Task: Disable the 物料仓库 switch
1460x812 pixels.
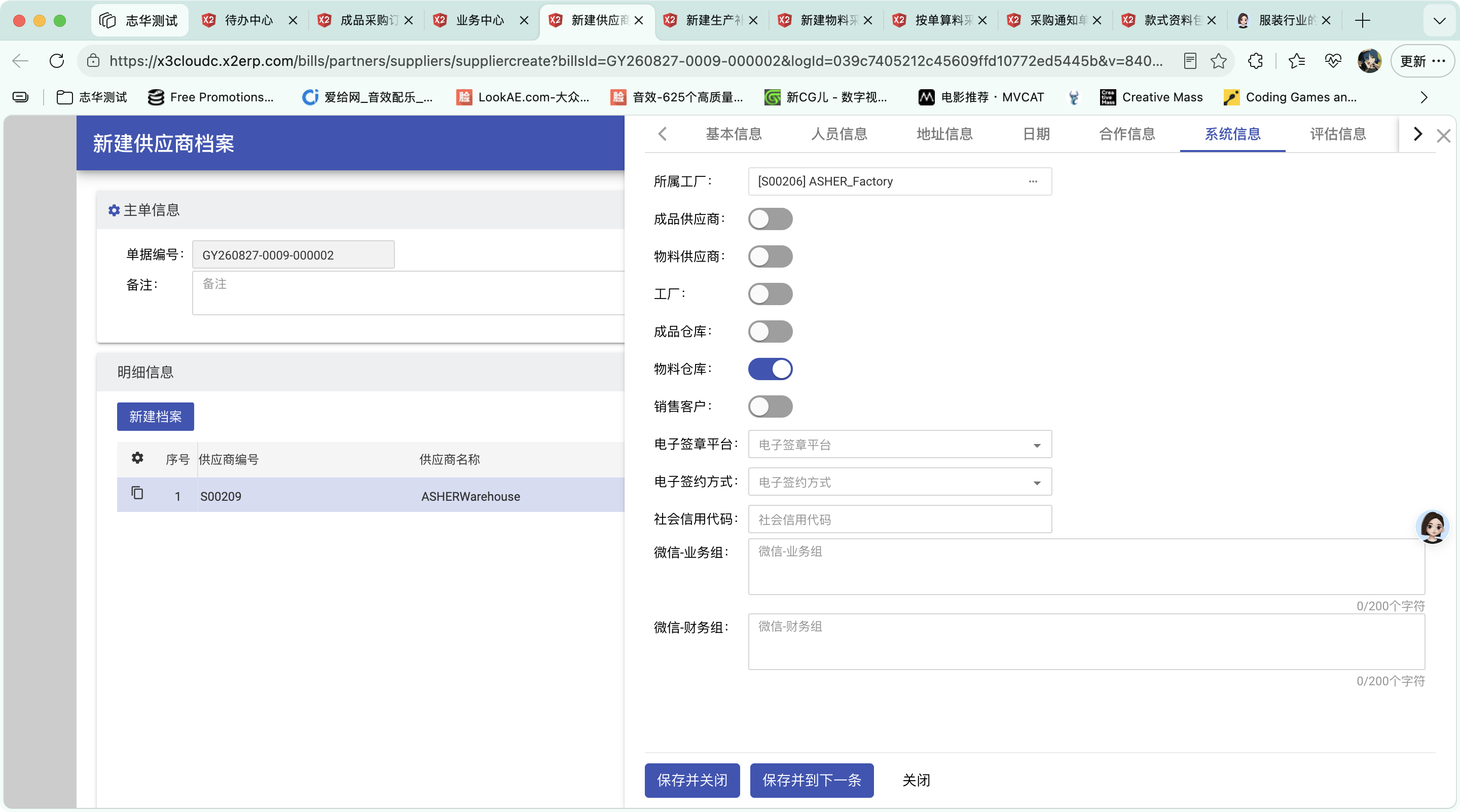Action: 770,369
